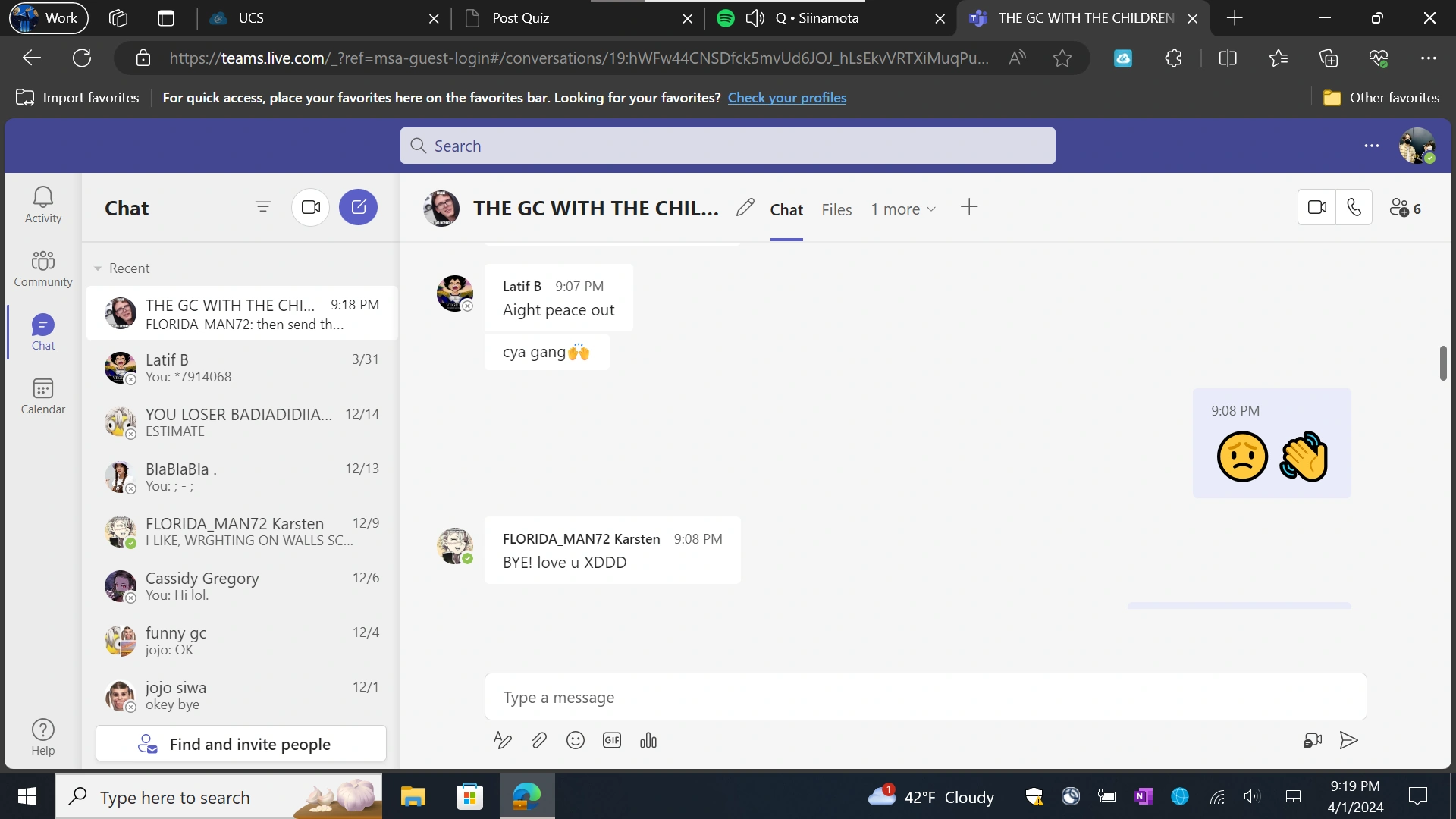Open the Calendar section
Image resolution: width=1456 pixels, height=819 pixels.
pyautogui.click(x=42, y=394)
